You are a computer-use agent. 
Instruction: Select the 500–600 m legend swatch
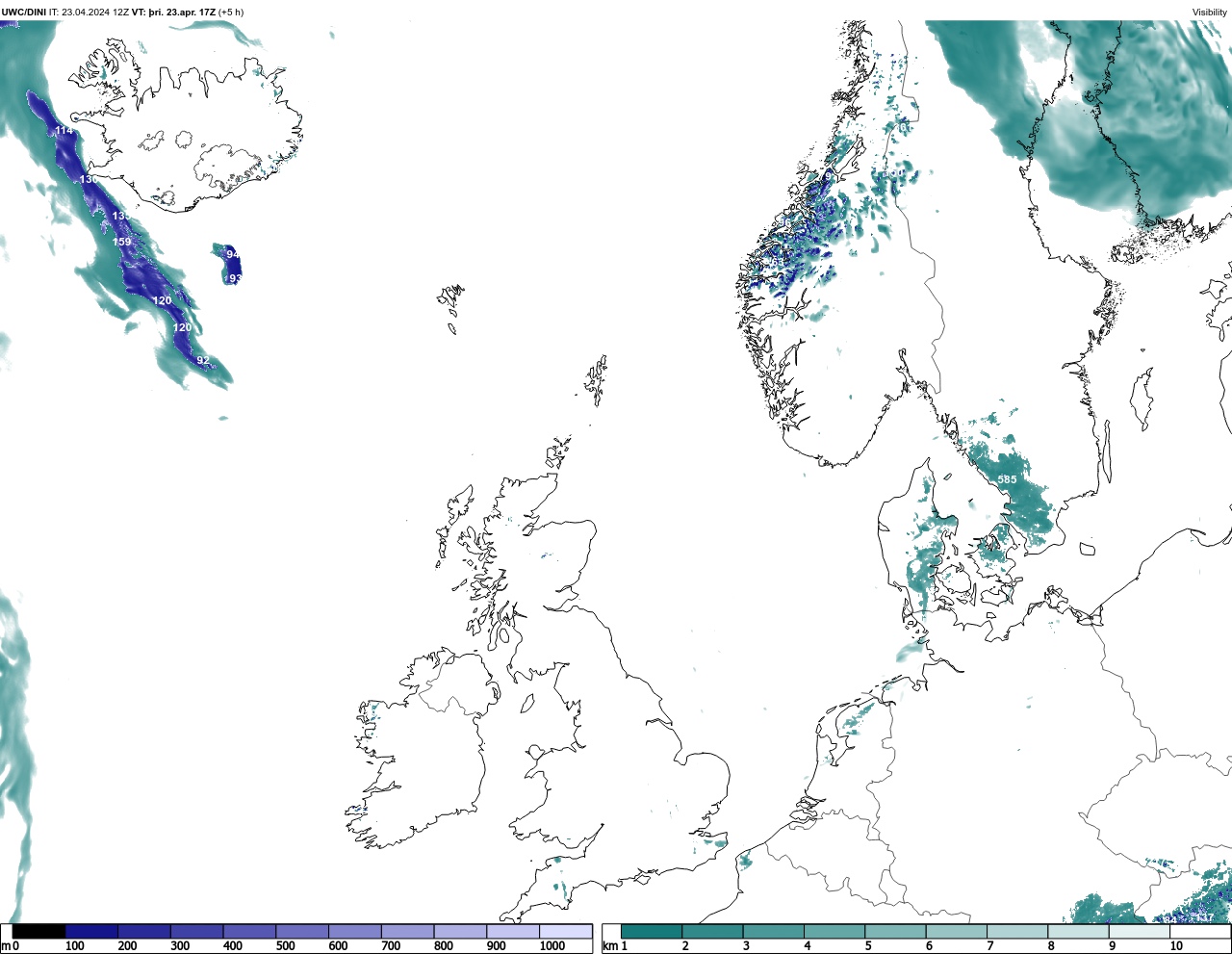(x=302, y=932)
